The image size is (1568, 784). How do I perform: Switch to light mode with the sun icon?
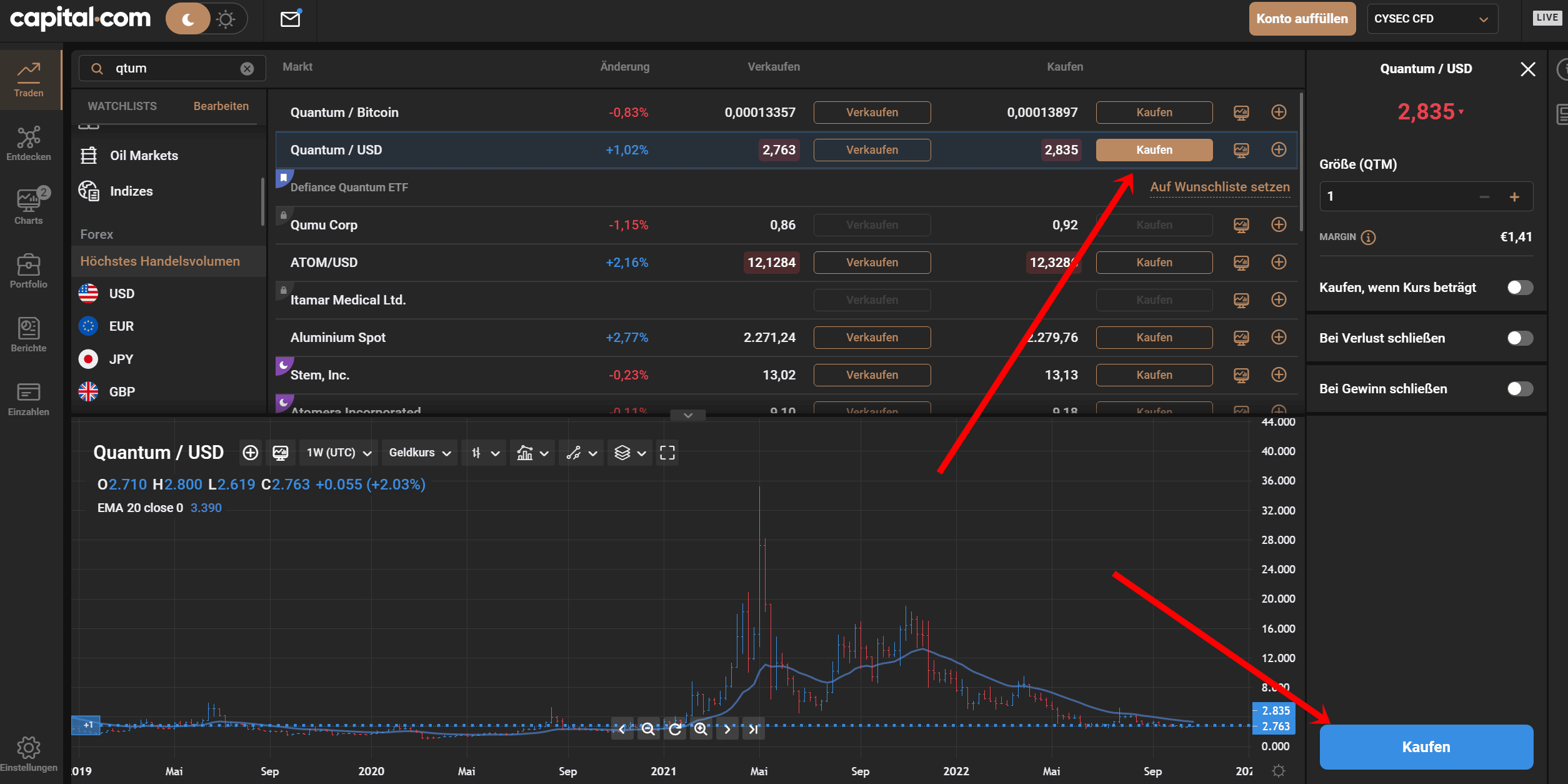coord(226,19)
